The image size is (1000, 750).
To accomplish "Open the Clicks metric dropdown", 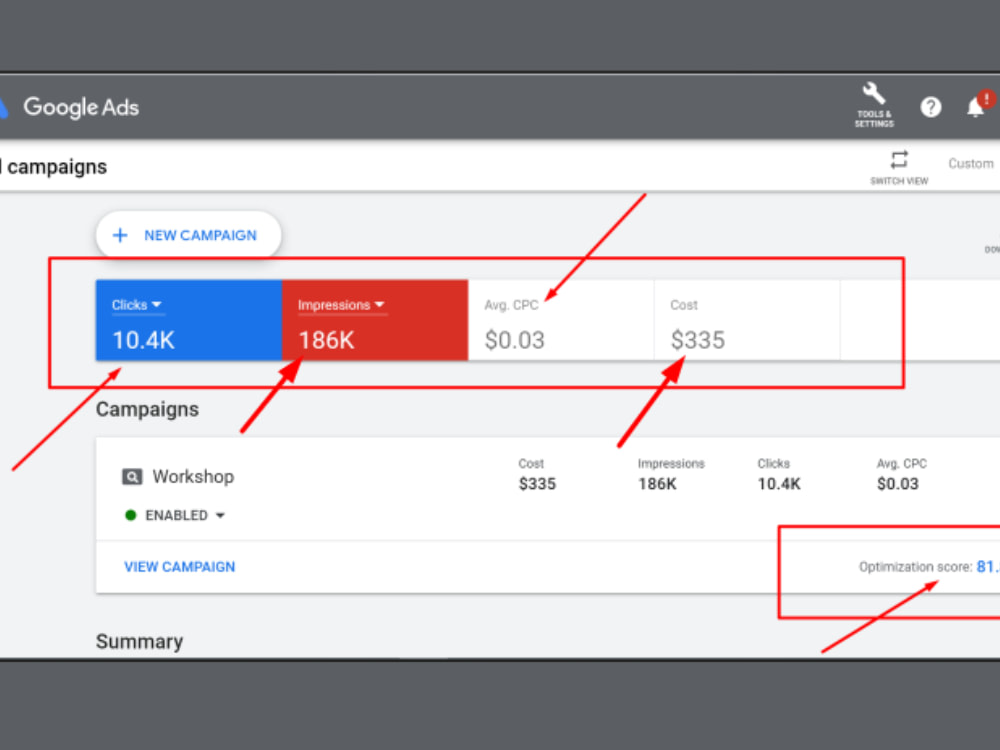I will (136, 305).
